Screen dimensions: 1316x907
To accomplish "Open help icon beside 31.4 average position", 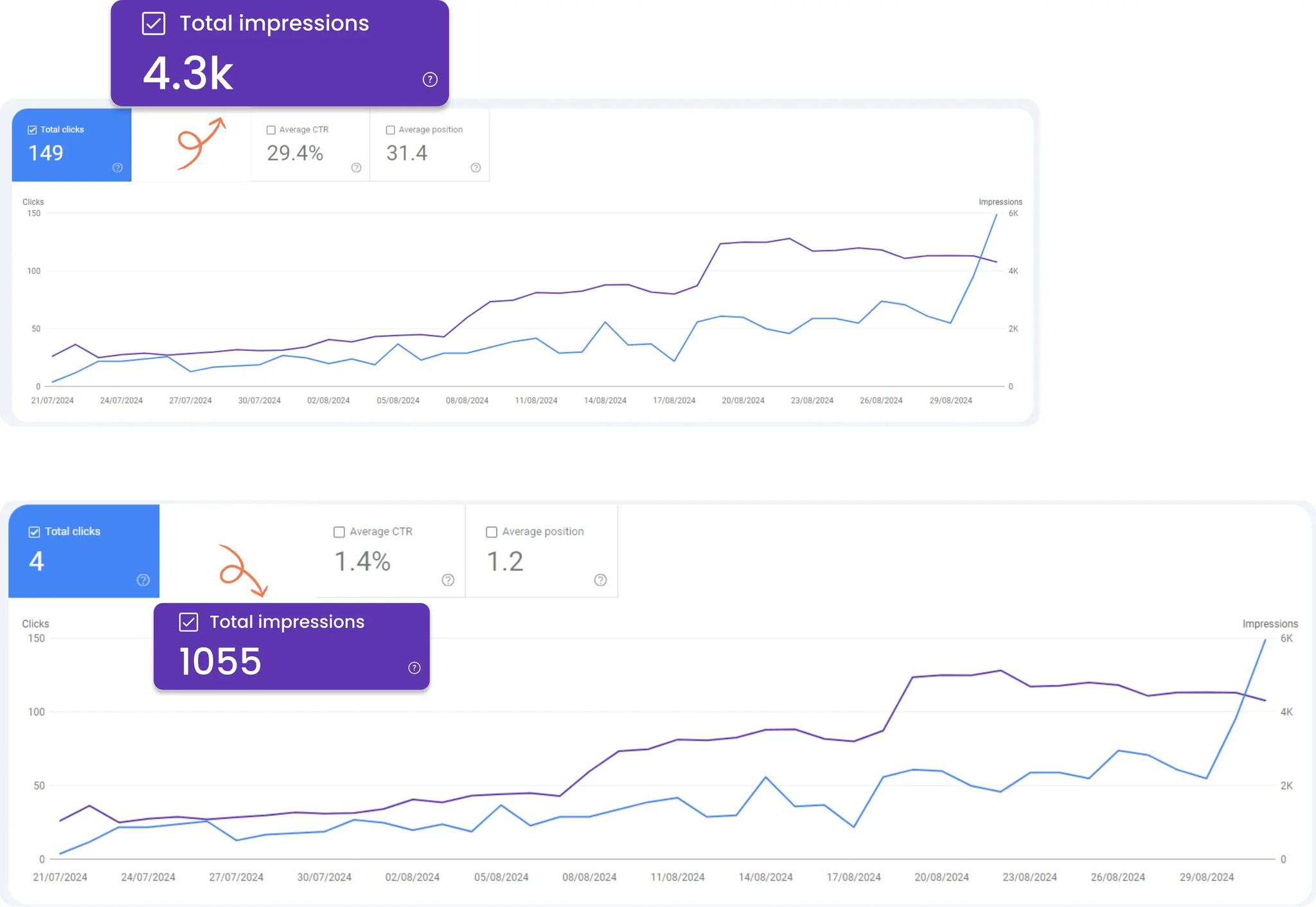I will click(x=476, y=168).
